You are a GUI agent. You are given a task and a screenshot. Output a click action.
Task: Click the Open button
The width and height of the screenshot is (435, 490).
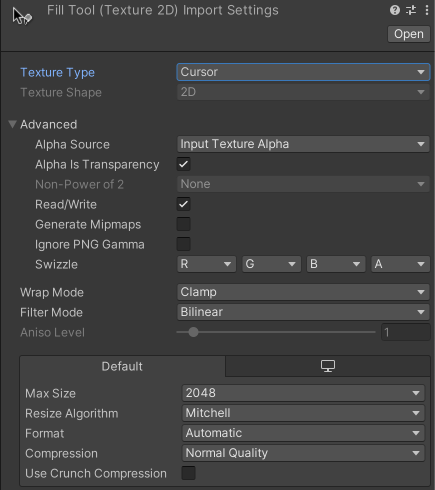(409, 34)
